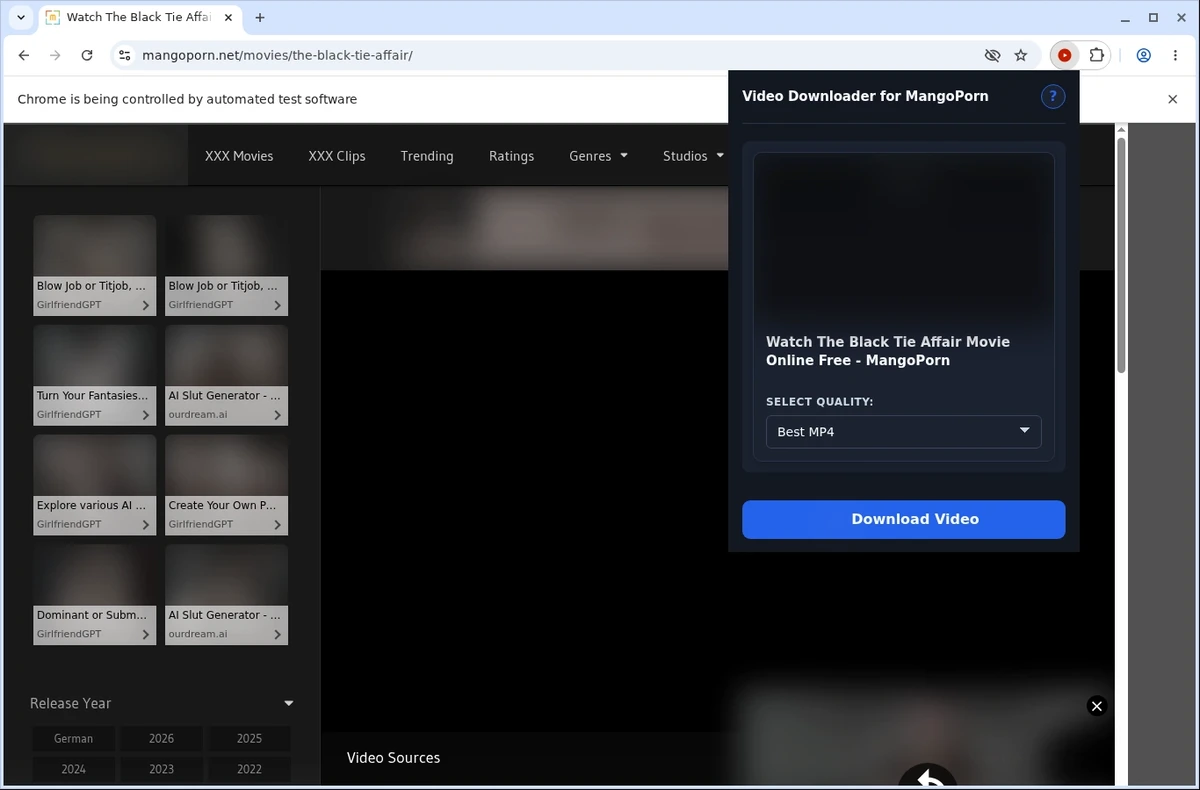
Task: Open the Extensions puzzle piece menu
Action: [x=1096, y=56]
